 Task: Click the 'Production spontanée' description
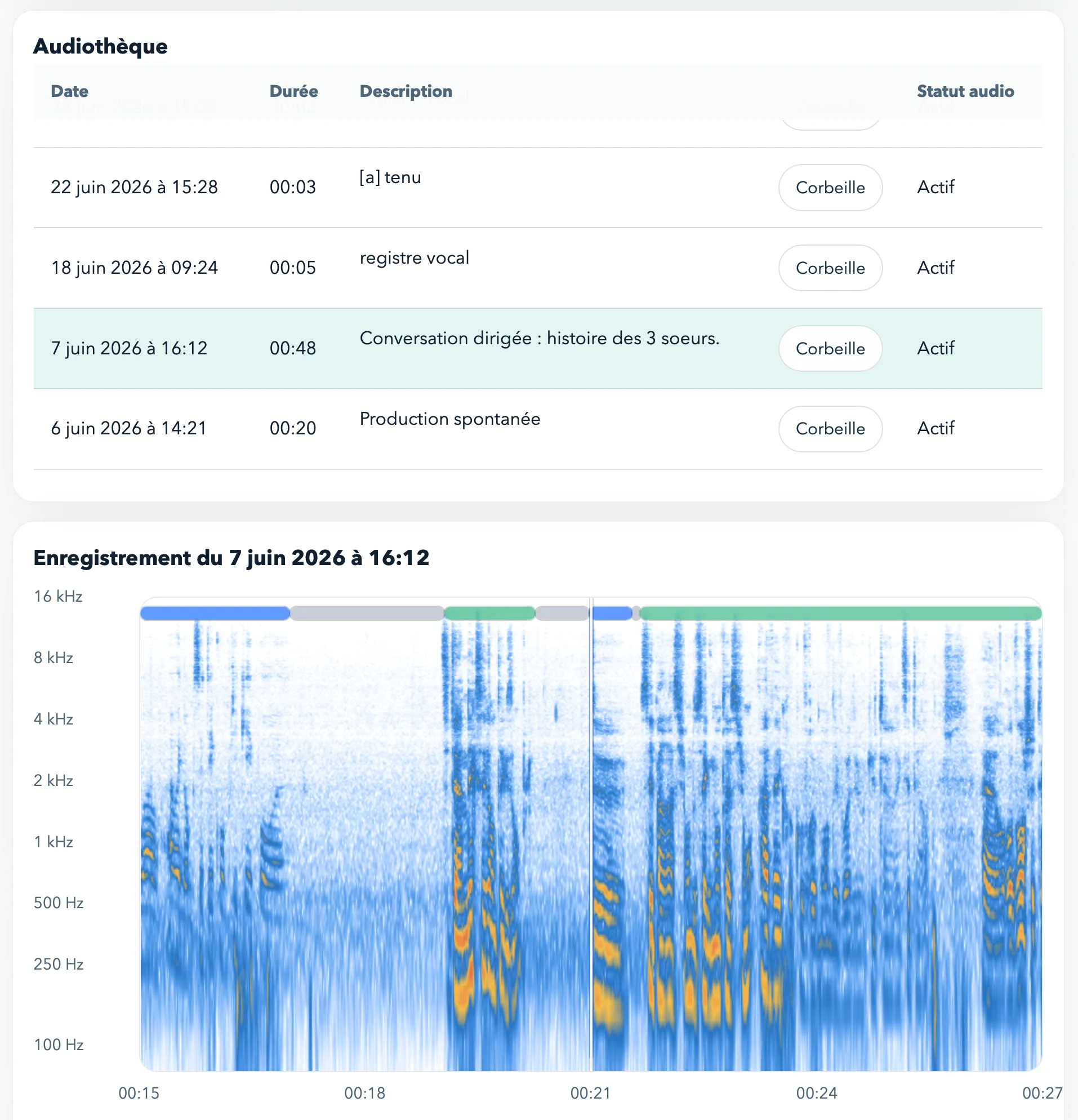[449, 419]
